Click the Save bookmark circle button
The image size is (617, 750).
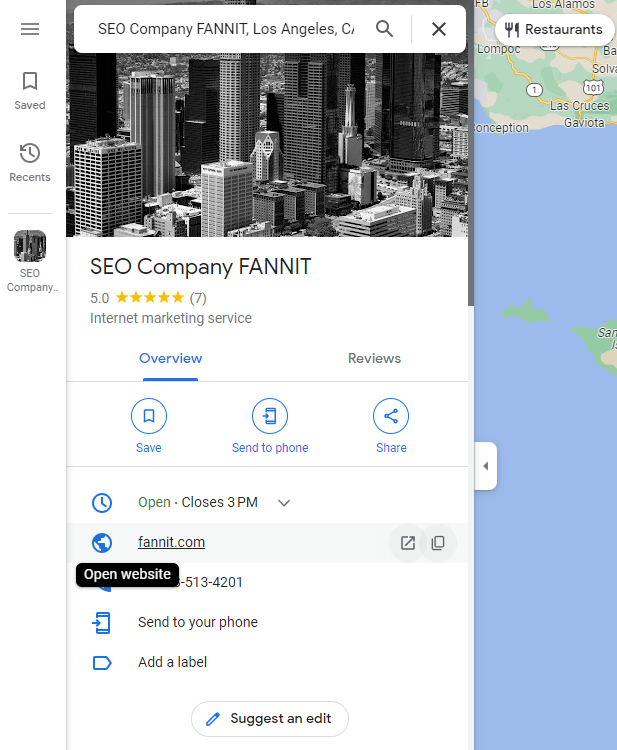point(149,416)
